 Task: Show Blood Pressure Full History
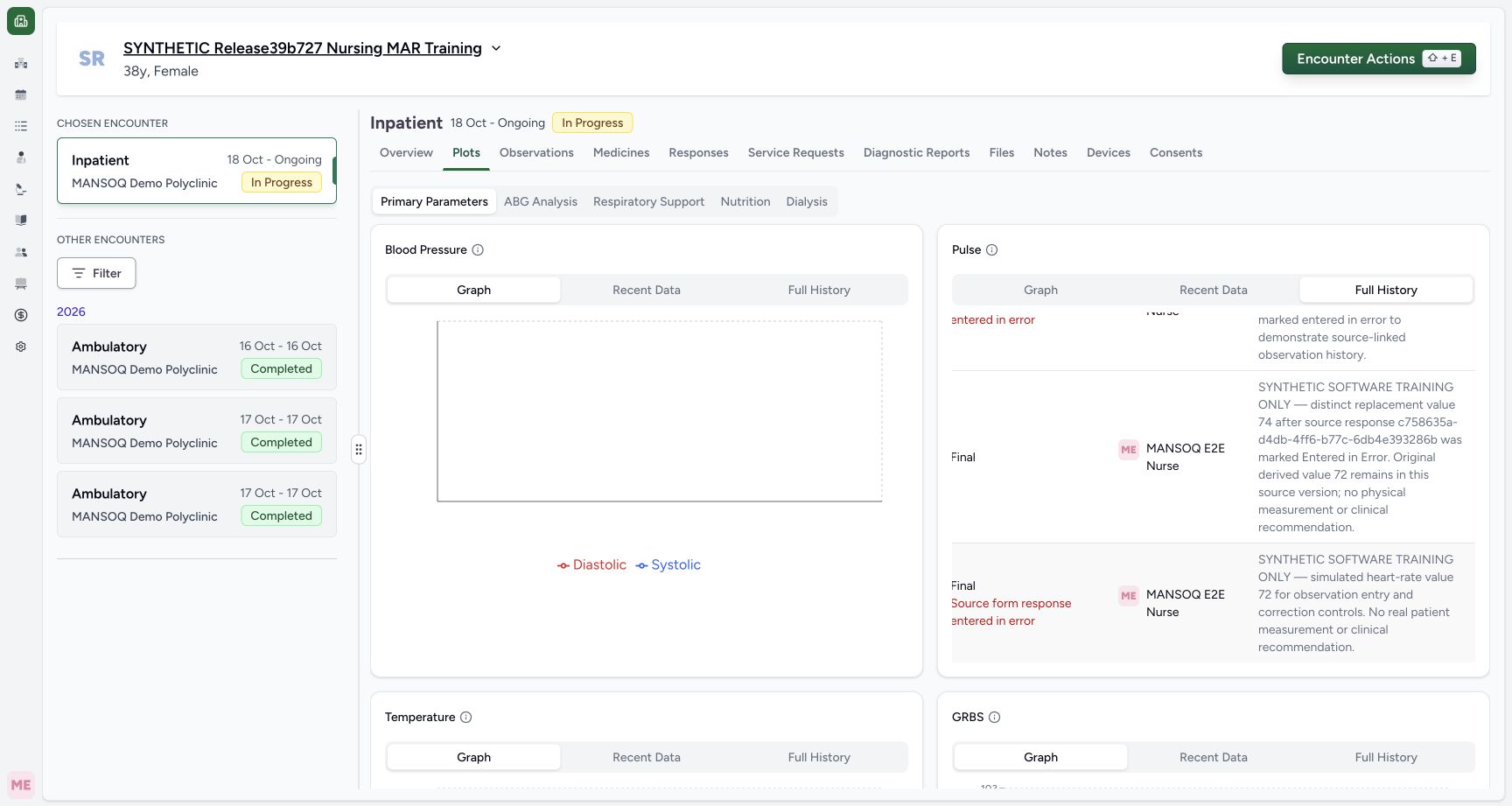tap(819, 290)
